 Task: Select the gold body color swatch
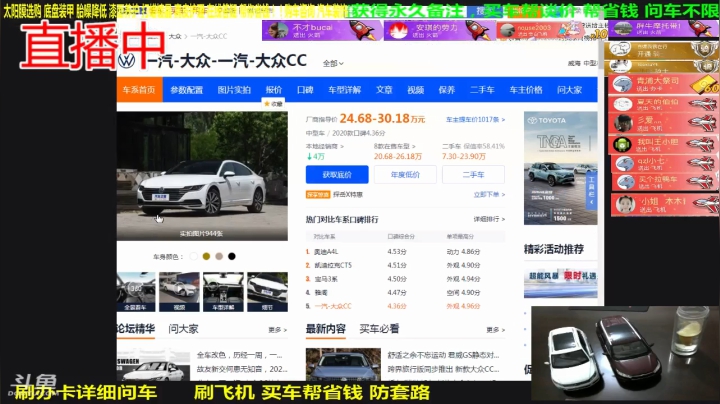click(x=207, y=256)
